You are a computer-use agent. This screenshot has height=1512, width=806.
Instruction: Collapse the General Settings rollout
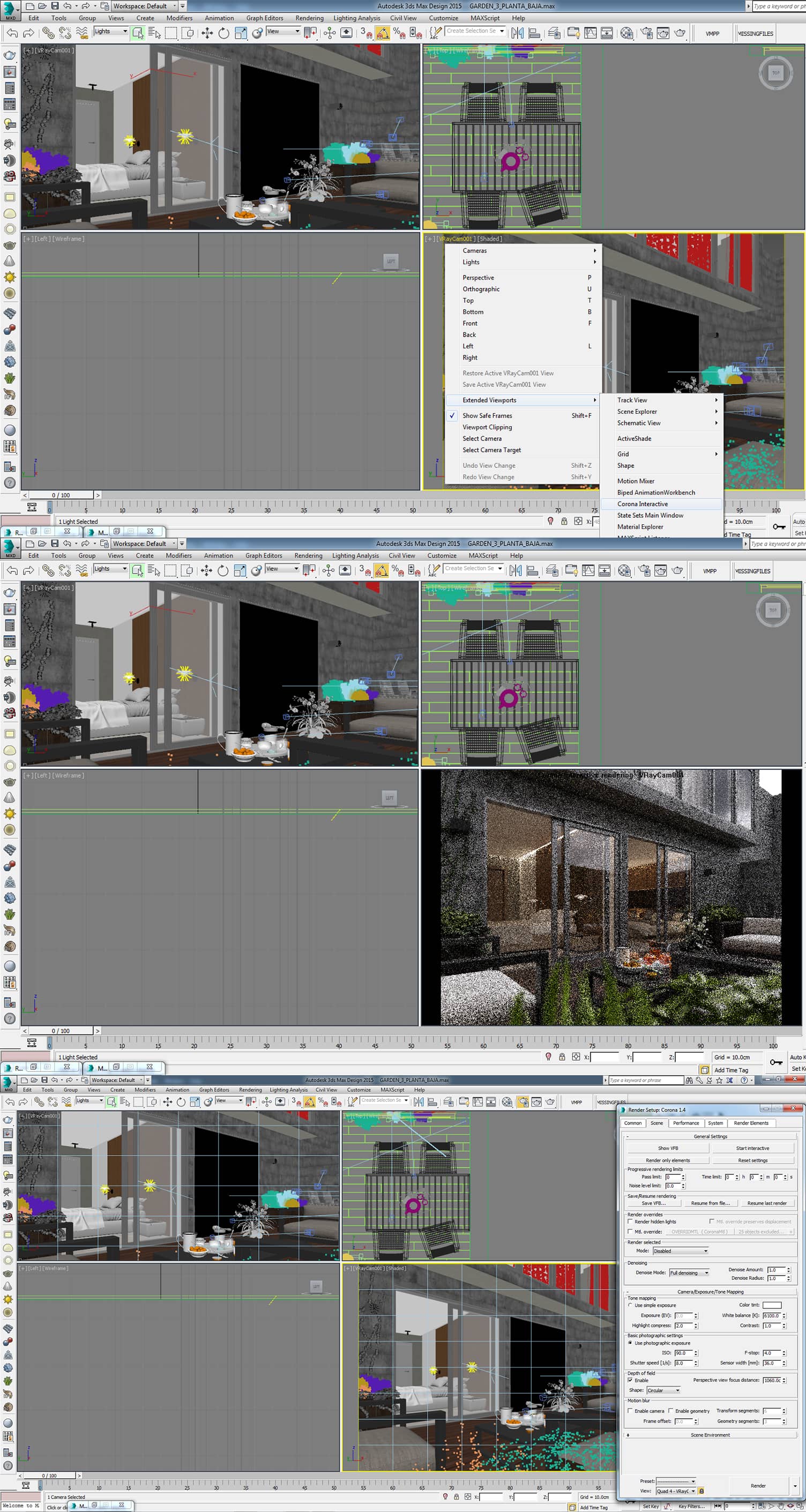(x=710, y=1136)
